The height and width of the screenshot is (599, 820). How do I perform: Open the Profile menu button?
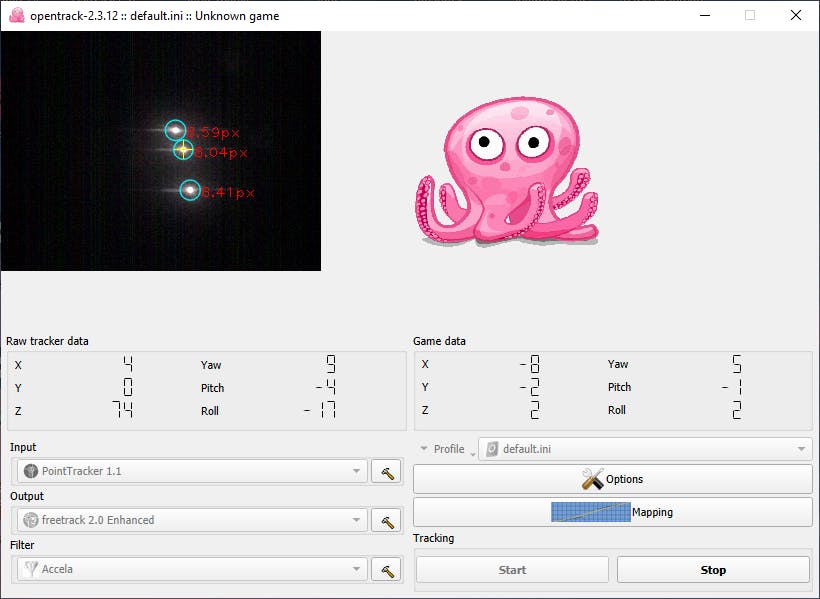[x=443, y=449]
